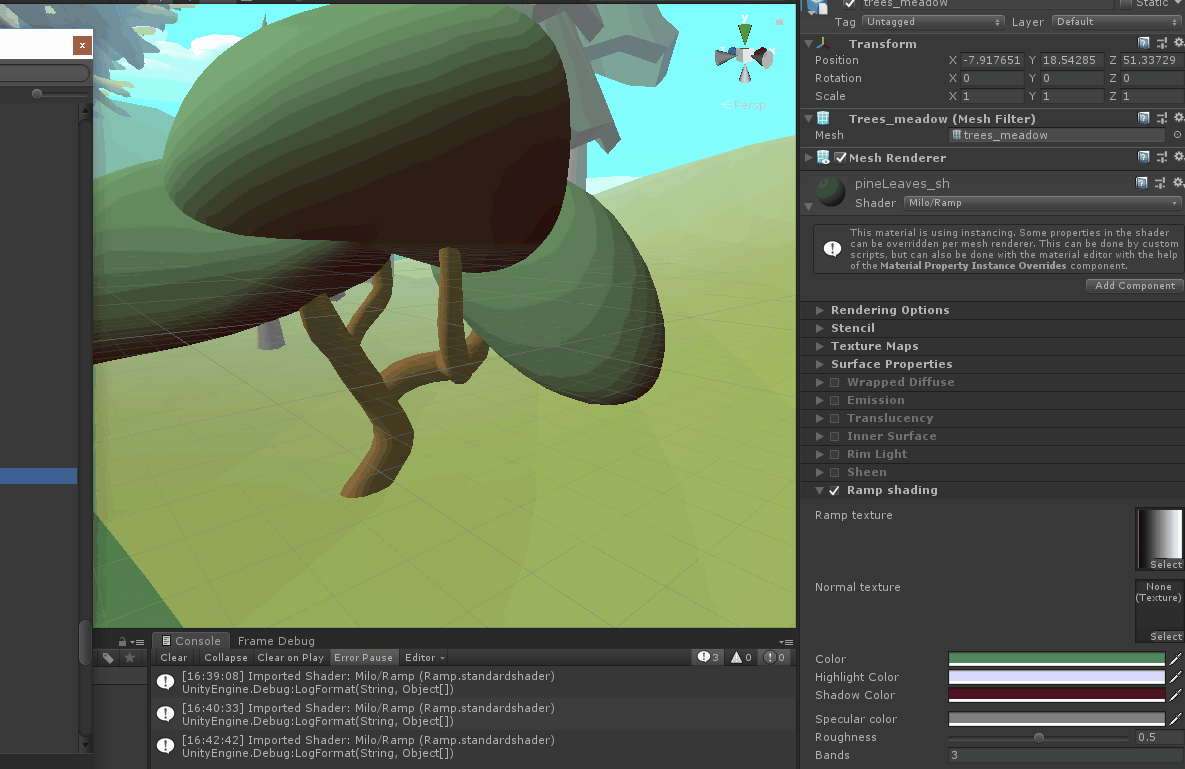Toggle info messages filter showing 3

tap(710, 657)
